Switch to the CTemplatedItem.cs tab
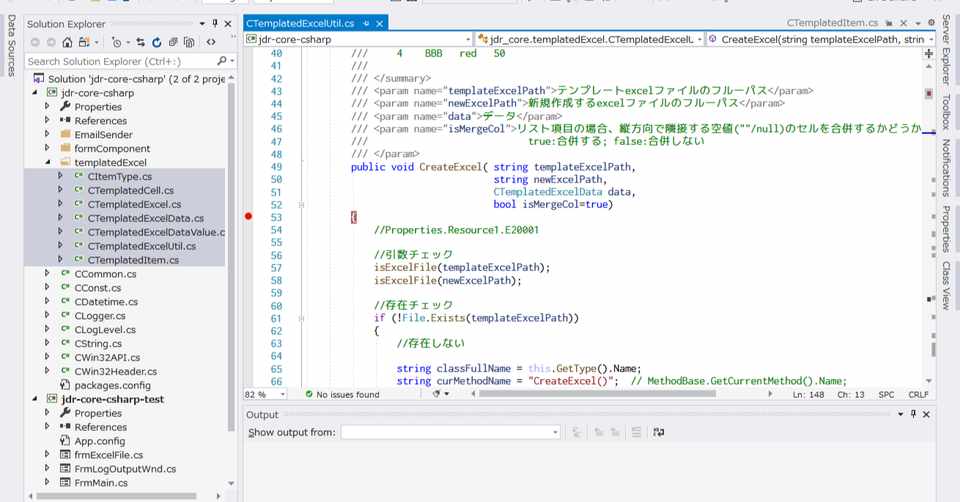The height and width of the screenshot is (502, 960). (832, 23)
